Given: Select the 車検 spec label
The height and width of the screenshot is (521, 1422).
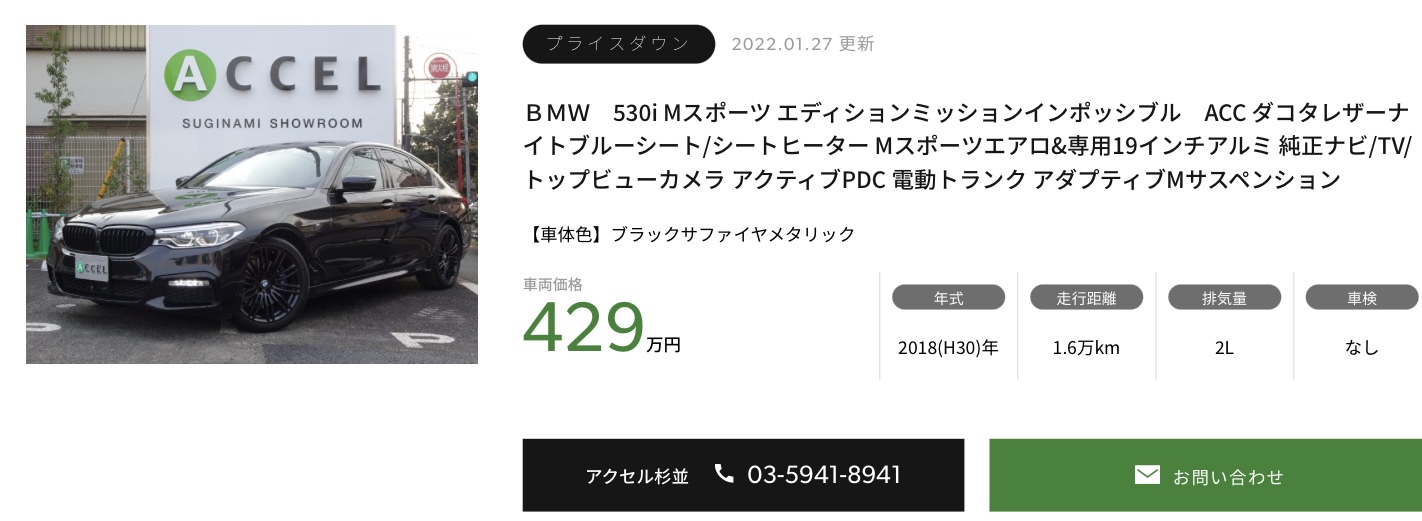Looking at the screenshot, I should (1361, 298).
